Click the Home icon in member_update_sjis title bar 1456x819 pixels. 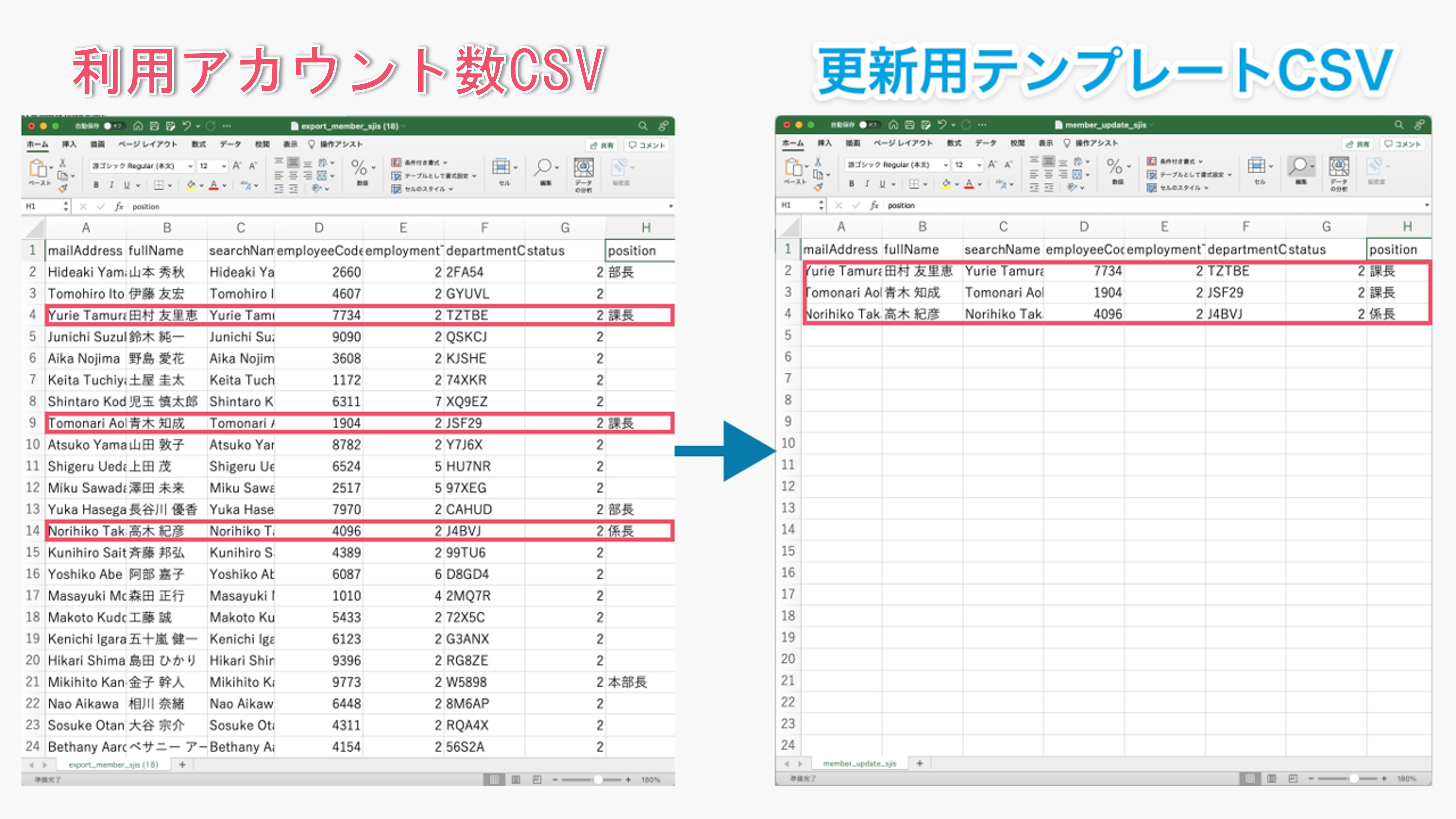click(x=893, y=125)
